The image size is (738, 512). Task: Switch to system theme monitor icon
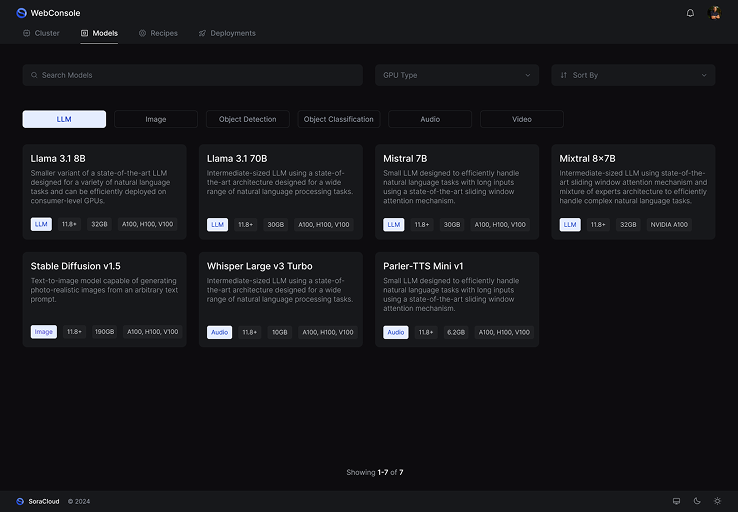pos(676,501)
